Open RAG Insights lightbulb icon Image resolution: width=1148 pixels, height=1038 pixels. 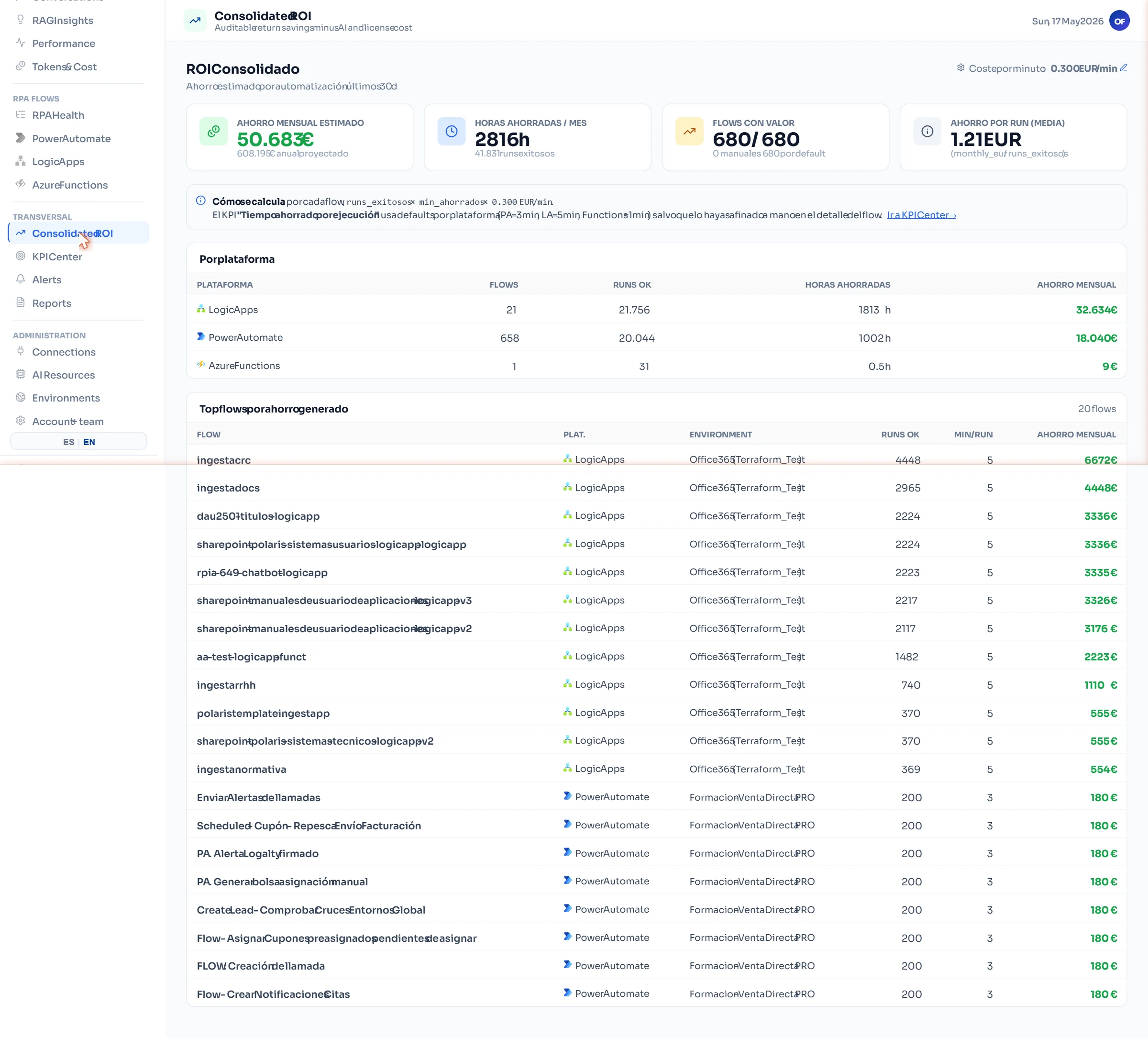(x=21, y=20)
